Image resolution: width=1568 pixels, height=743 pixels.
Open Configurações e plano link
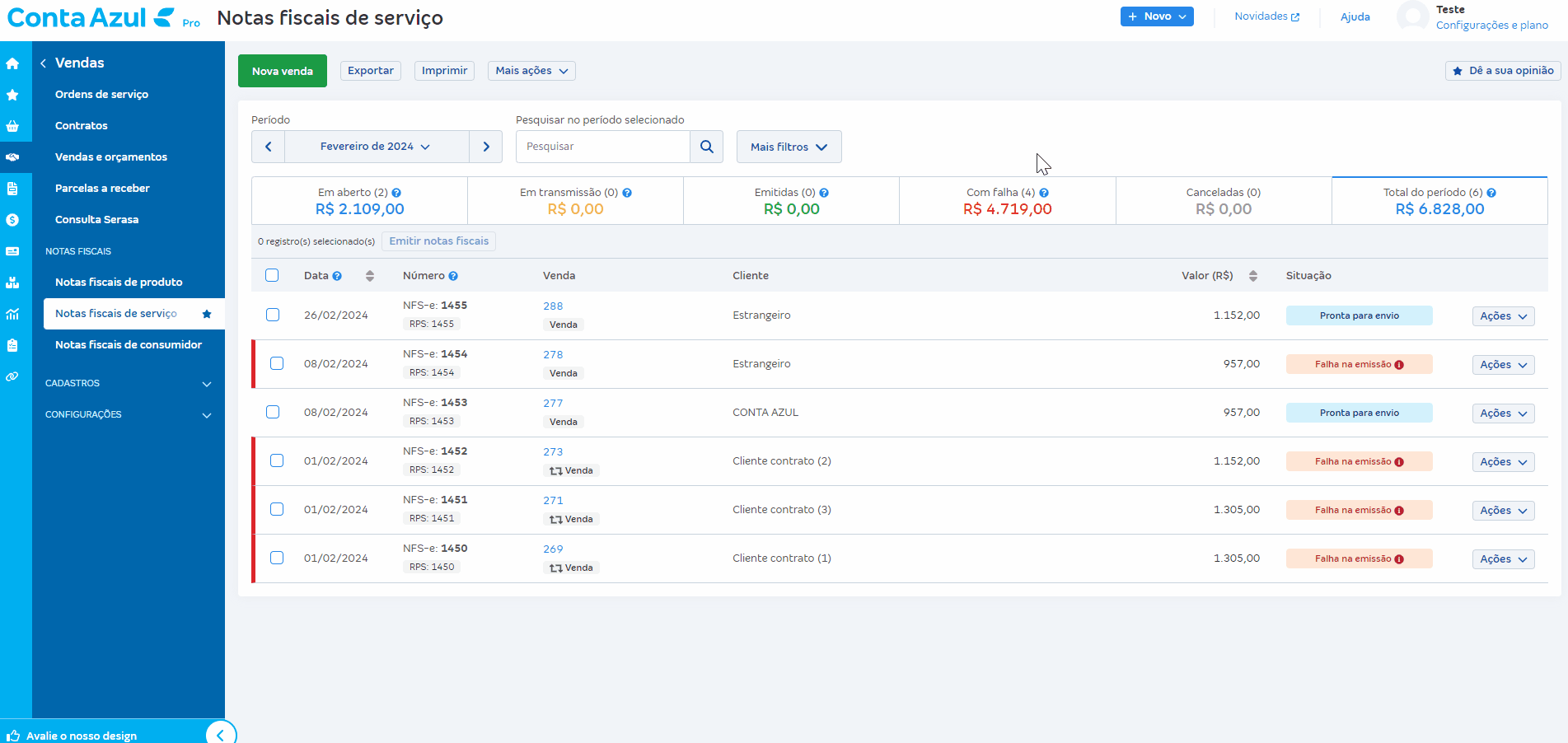(1492, 26)
